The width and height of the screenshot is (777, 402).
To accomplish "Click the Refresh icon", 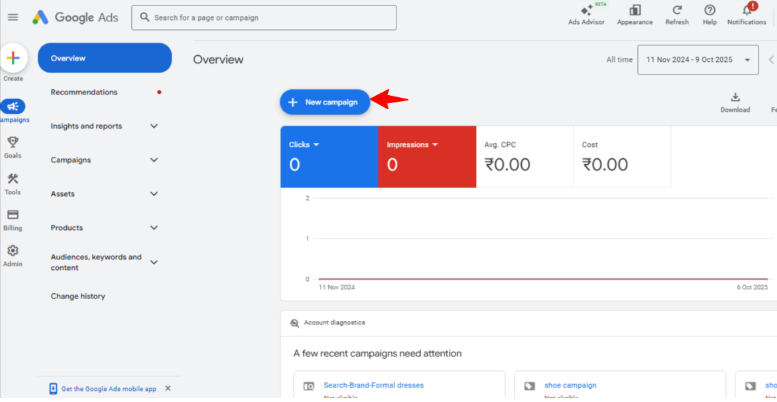I will [677, 11].
